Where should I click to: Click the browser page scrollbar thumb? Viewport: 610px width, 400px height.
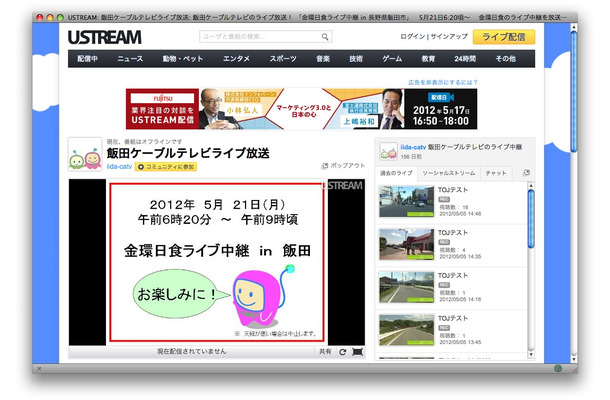(x=573, y=92)
